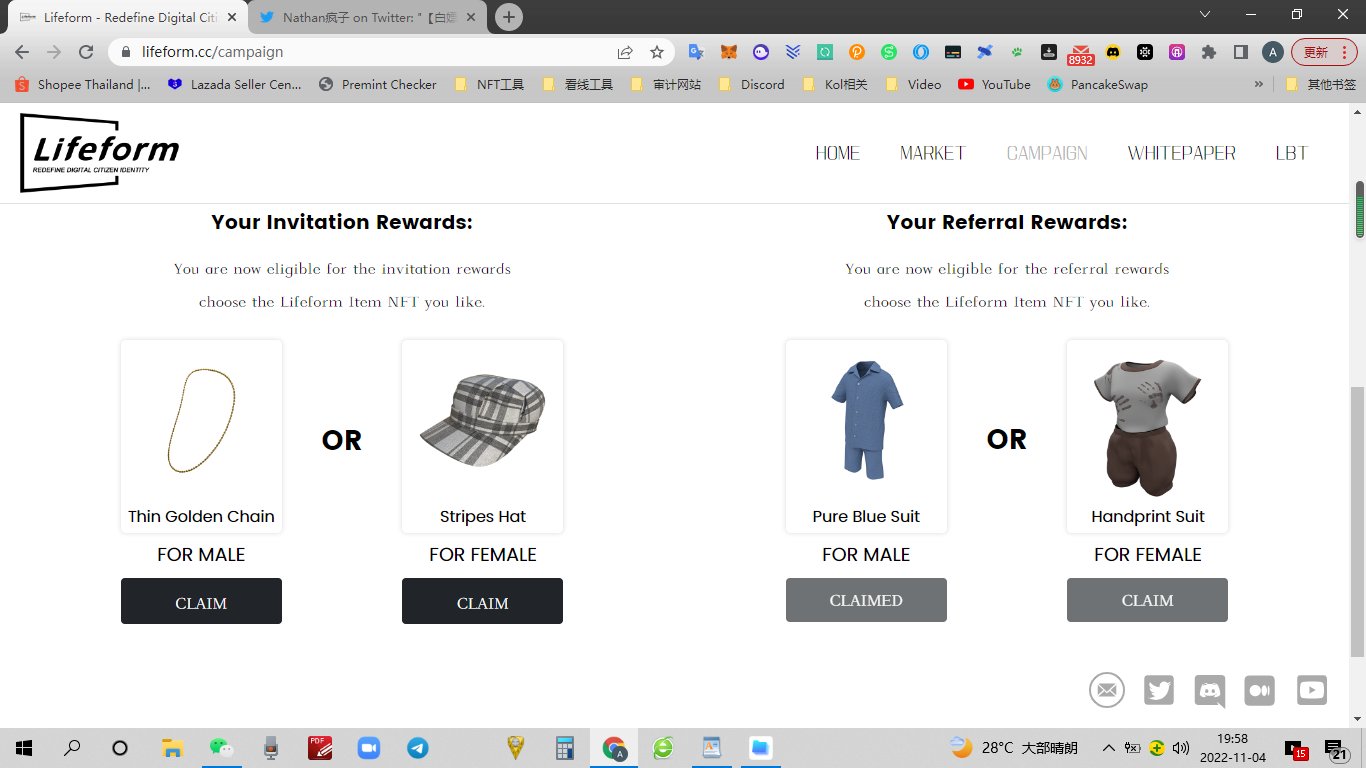Open the Lifeform Twitter icon
1366x768 pixels.
pyautogui.click(x=1159, y=690)
